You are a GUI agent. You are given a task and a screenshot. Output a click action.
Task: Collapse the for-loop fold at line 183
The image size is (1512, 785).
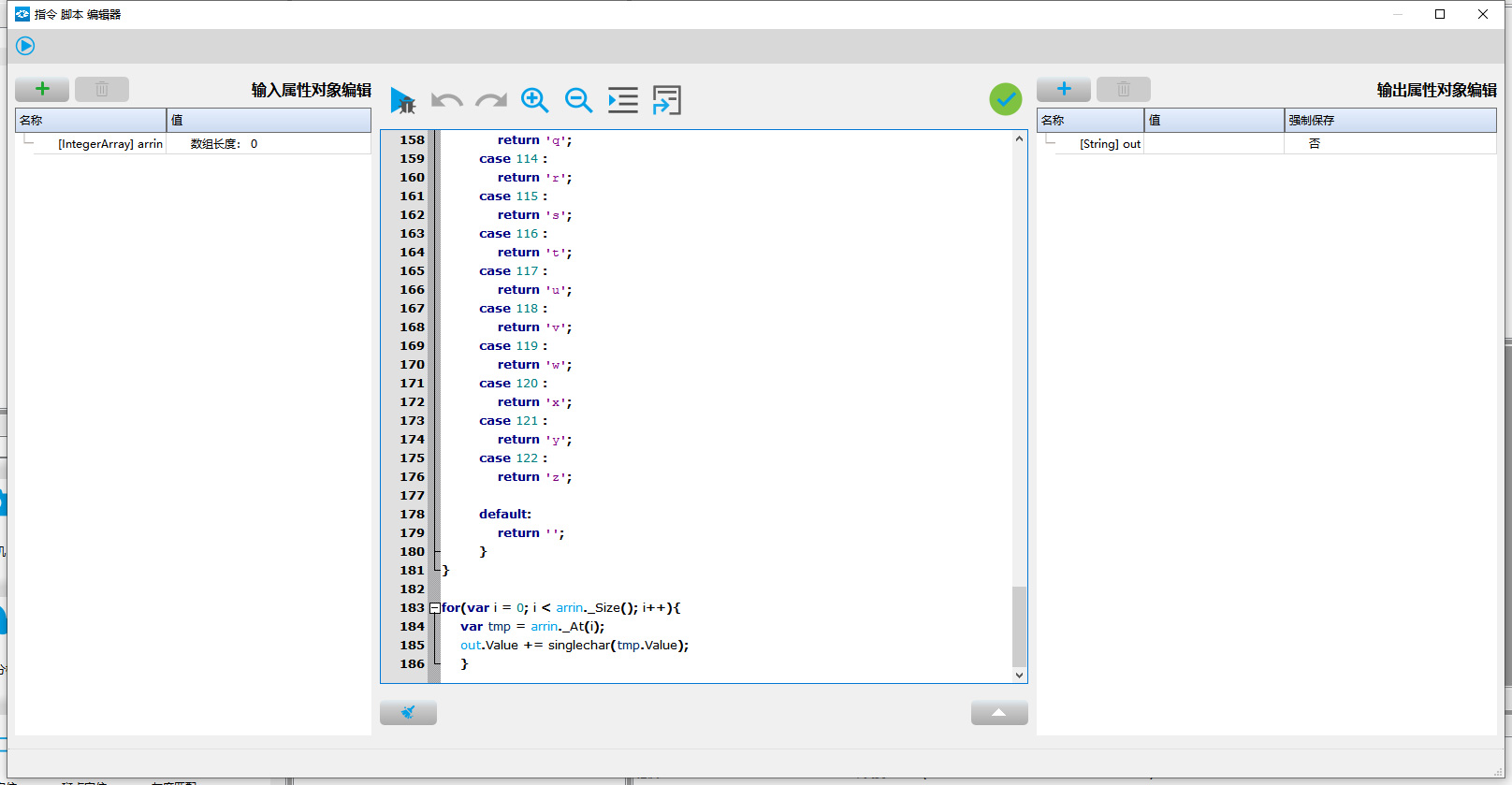(x=434, y=608)
